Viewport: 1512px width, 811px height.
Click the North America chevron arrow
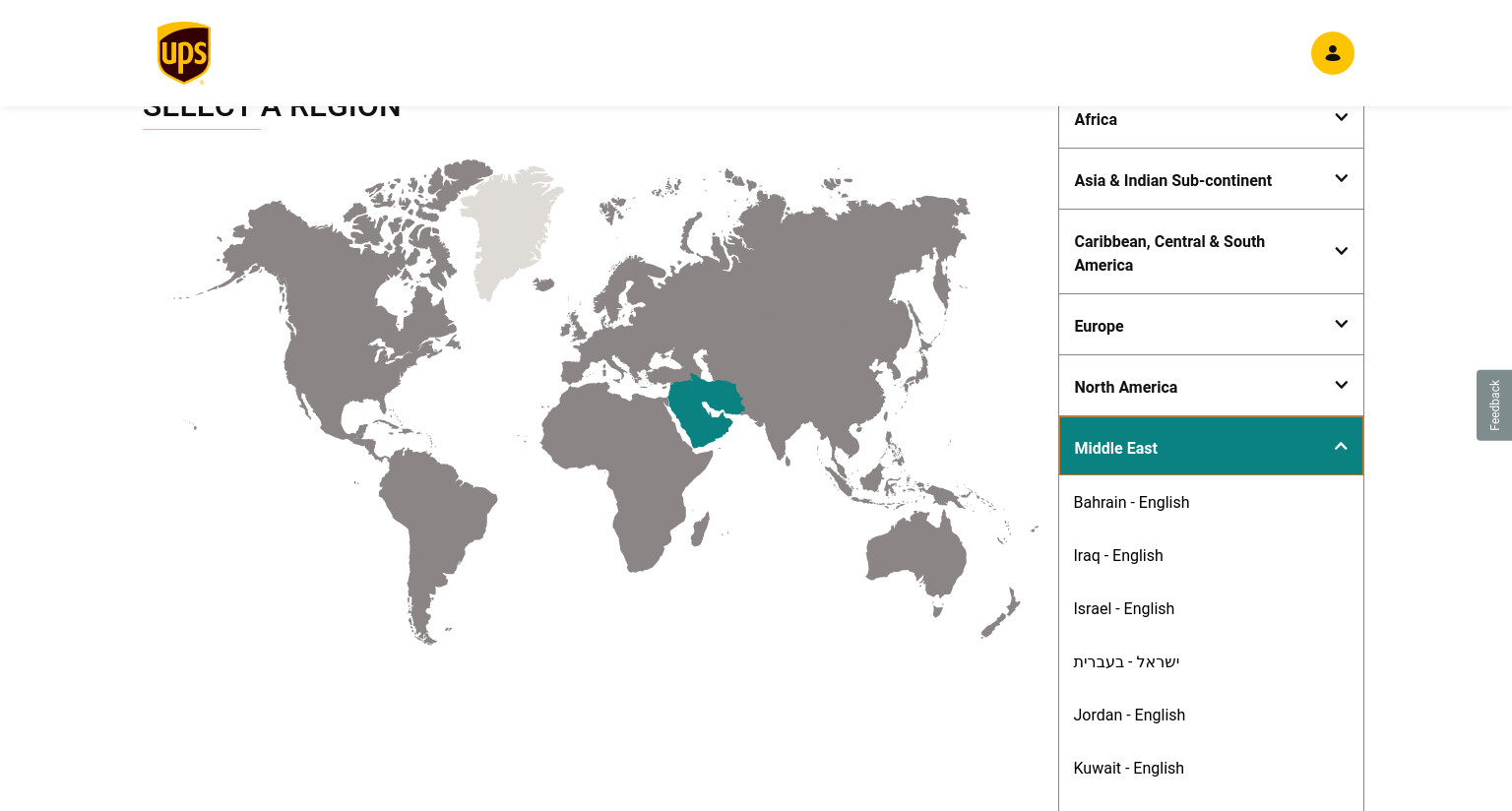pos(1341,386)
